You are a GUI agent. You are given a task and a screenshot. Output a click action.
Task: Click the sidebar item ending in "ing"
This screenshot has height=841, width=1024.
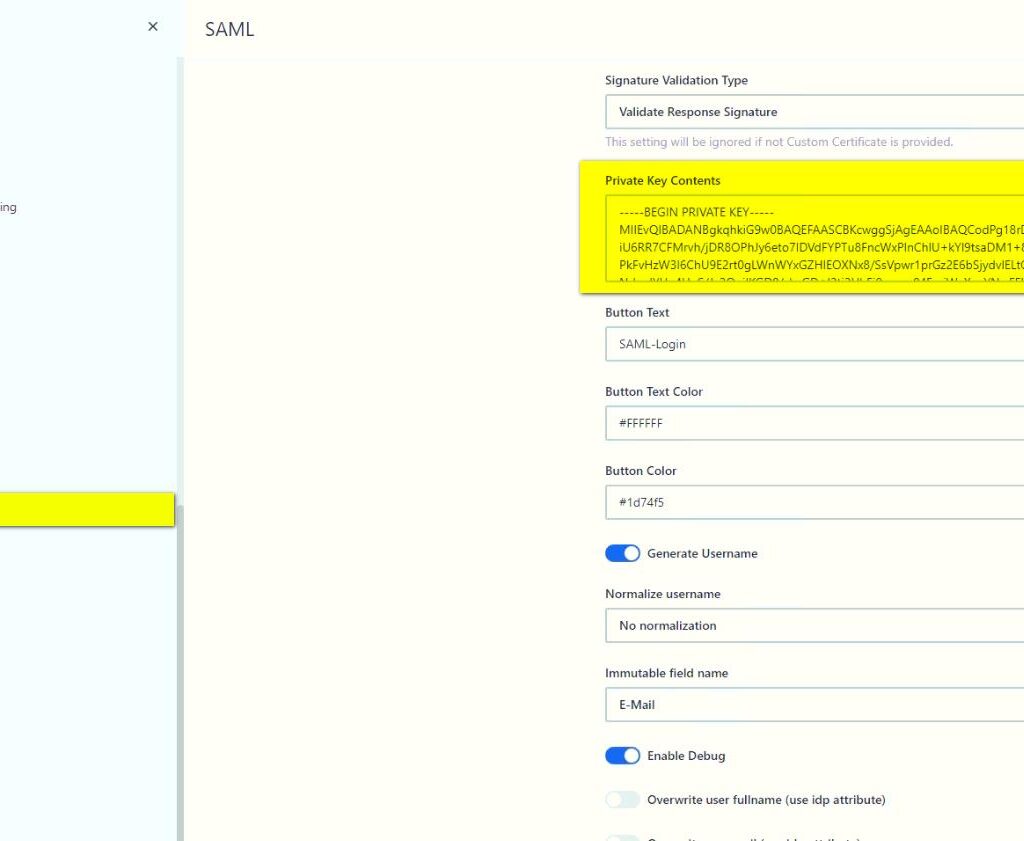point(8,208)
